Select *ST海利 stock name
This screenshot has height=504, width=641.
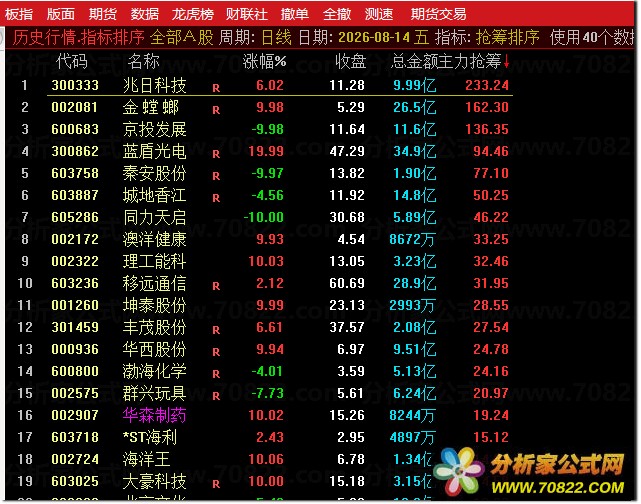point(150,438)
